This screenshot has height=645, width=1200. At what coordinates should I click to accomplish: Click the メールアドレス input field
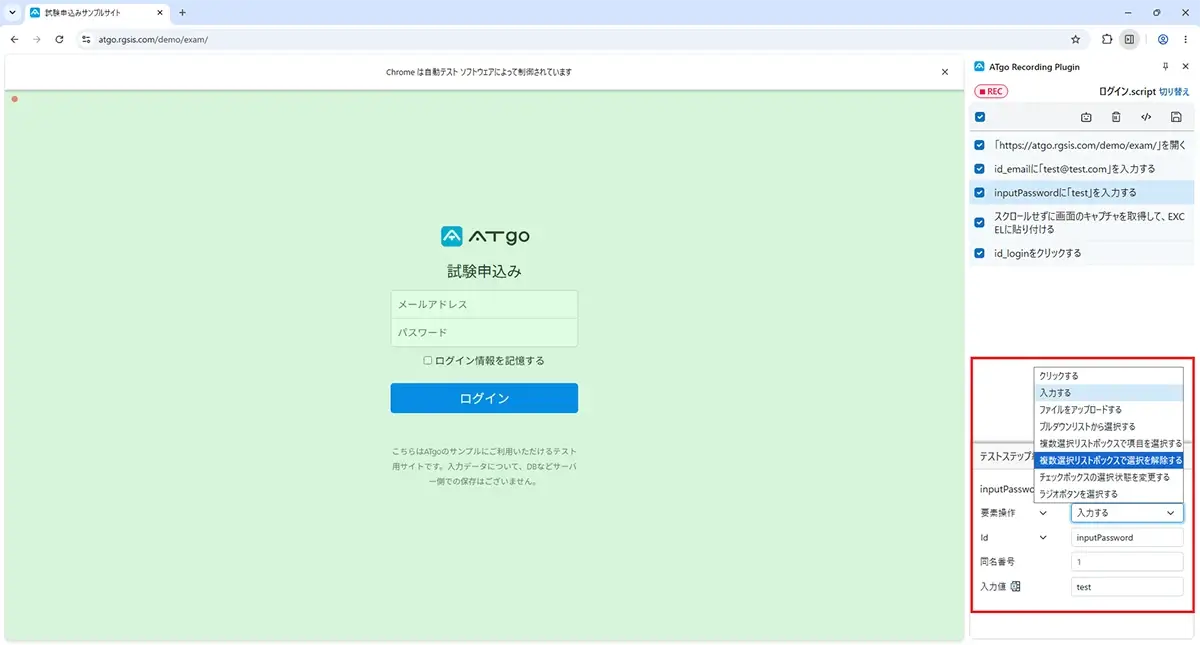click(x=484, y=304)
